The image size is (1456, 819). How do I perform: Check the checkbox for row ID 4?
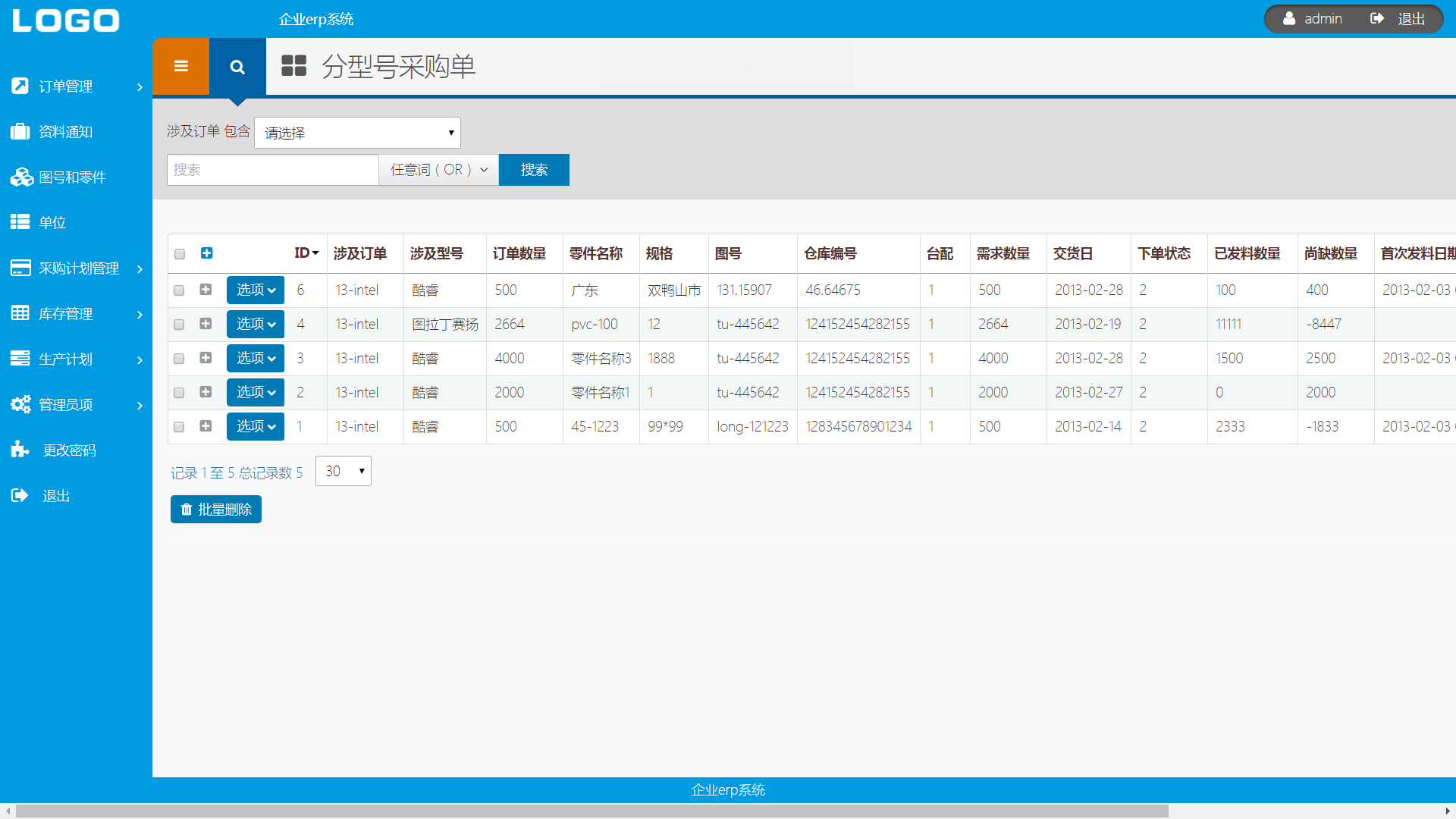(x=179, y=325)
